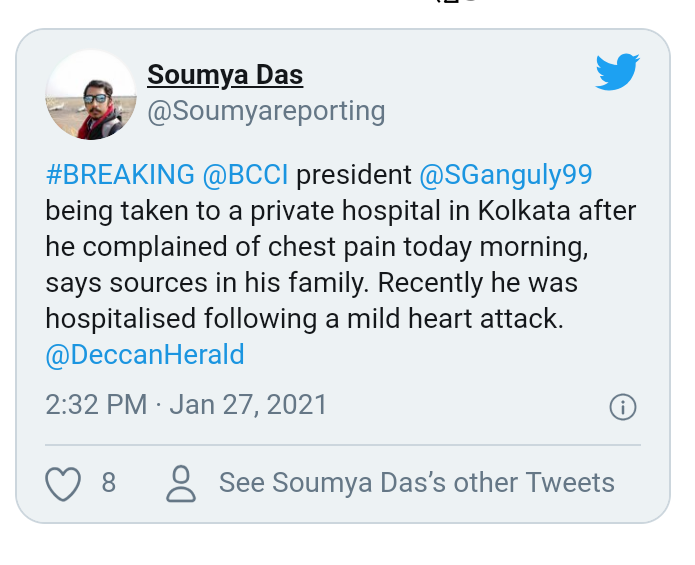
Task: Open the #BREAKING hashtag
Action: [120, 174]
